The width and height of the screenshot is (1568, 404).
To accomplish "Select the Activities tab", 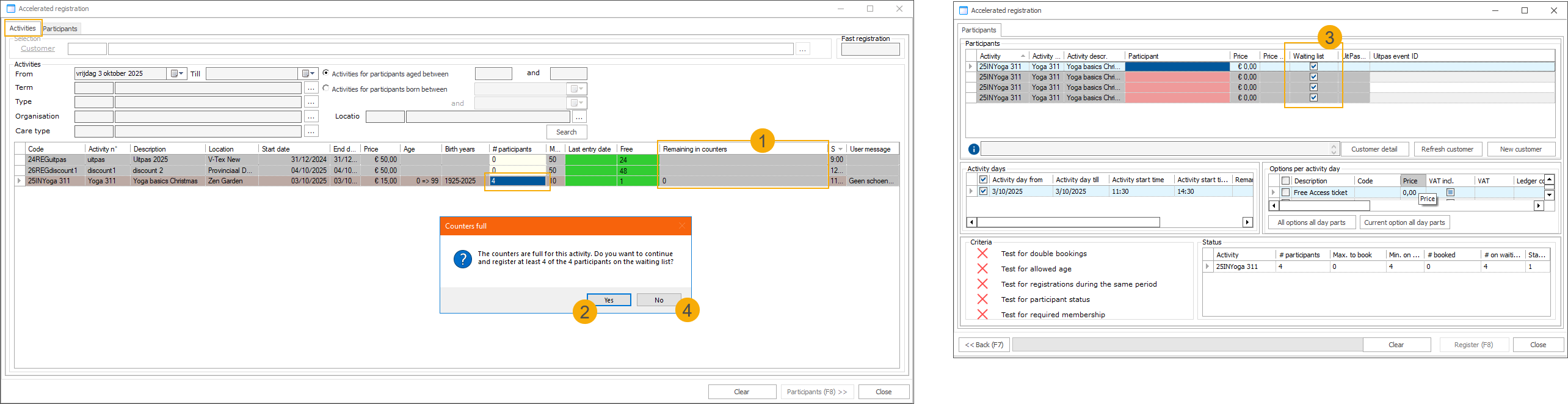I will coord(23,28).
